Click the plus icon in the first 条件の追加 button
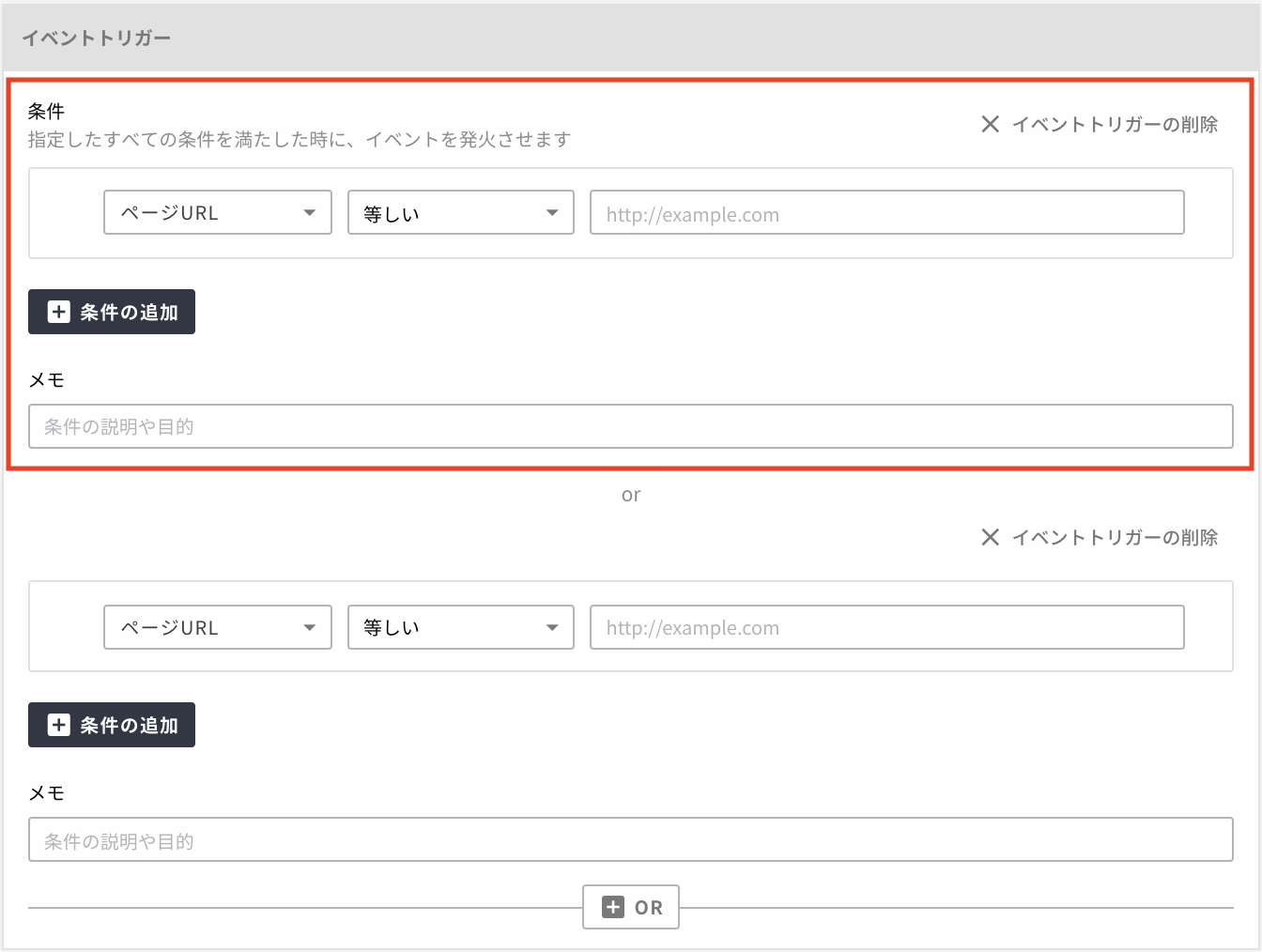 pyautogui.click(x=58, y=312)
